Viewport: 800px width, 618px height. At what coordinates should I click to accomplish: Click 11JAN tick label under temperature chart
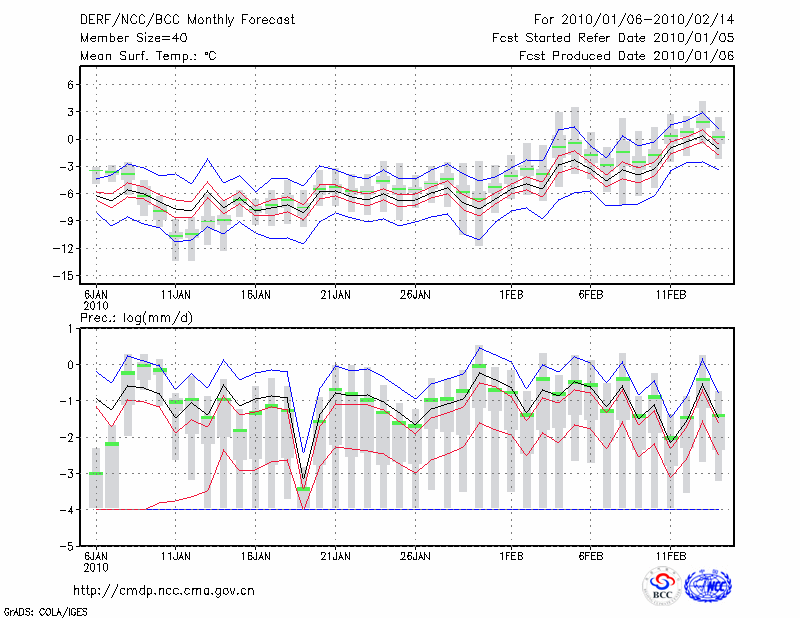tap(176, 294)
